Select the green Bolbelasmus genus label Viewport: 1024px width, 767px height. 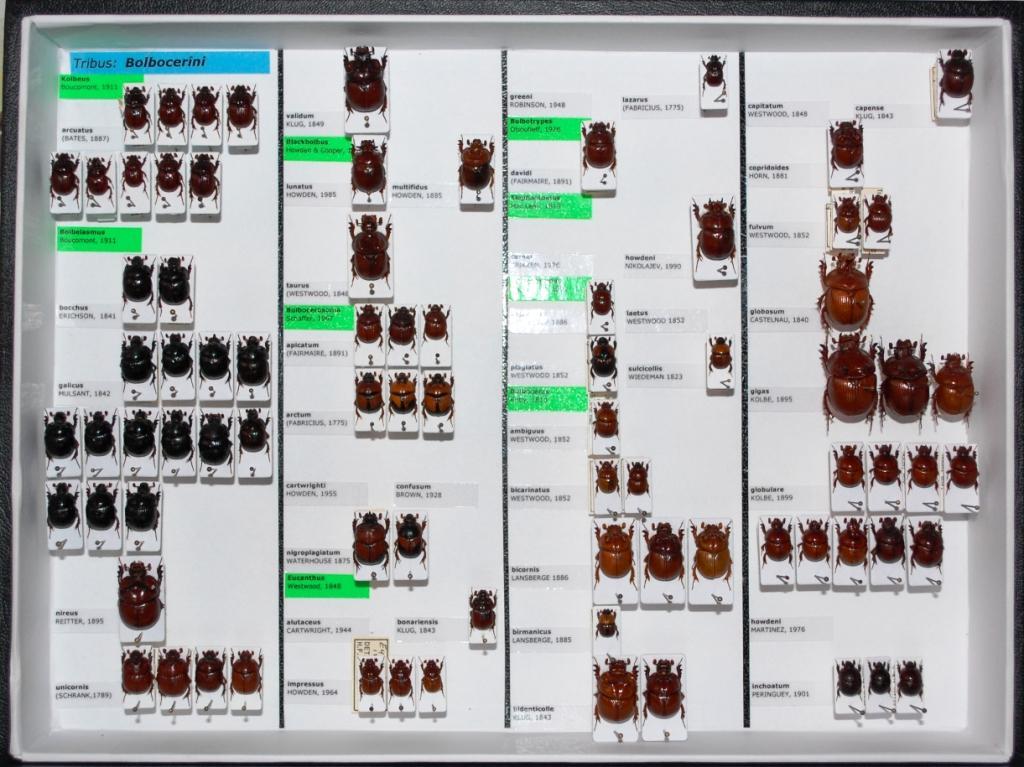[99, 238]
